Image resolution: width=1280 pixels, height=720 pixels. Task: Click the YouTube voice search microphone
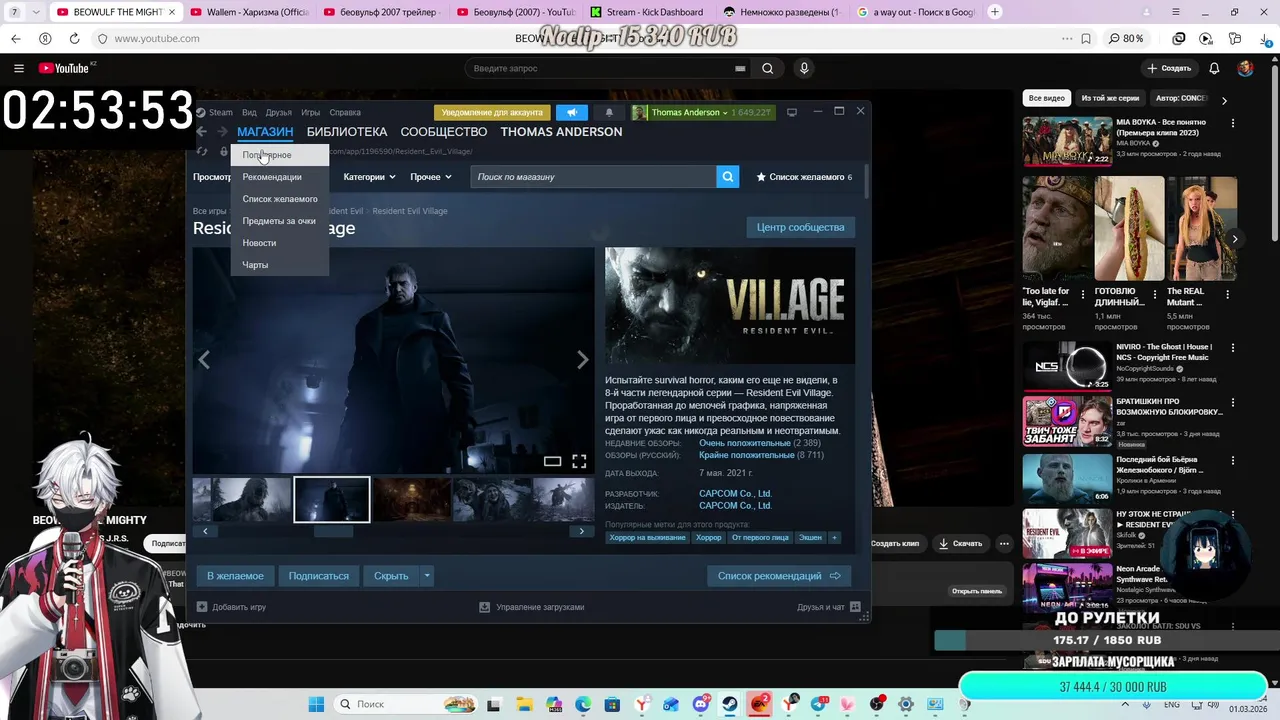click(x=804, y=68)
